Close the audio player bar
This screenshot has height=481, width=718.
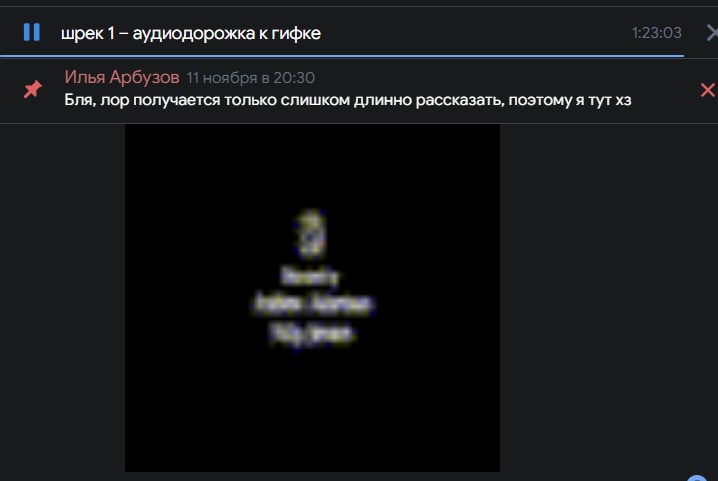pos(712,33)
